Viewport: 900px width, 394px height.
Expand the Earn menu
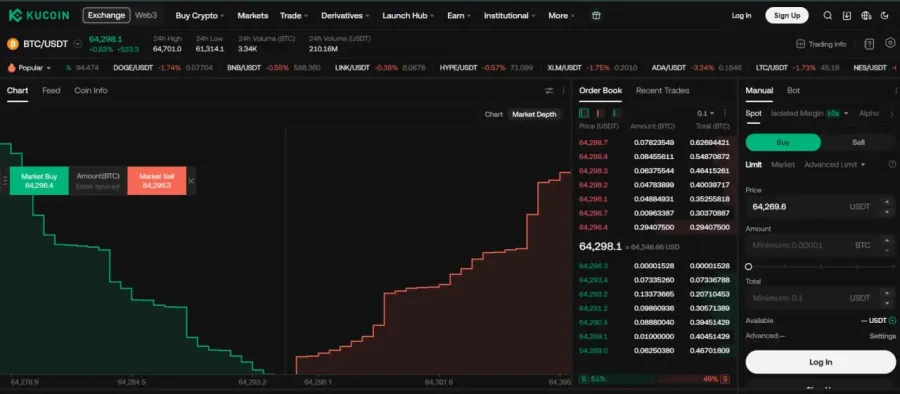point(459,16)
